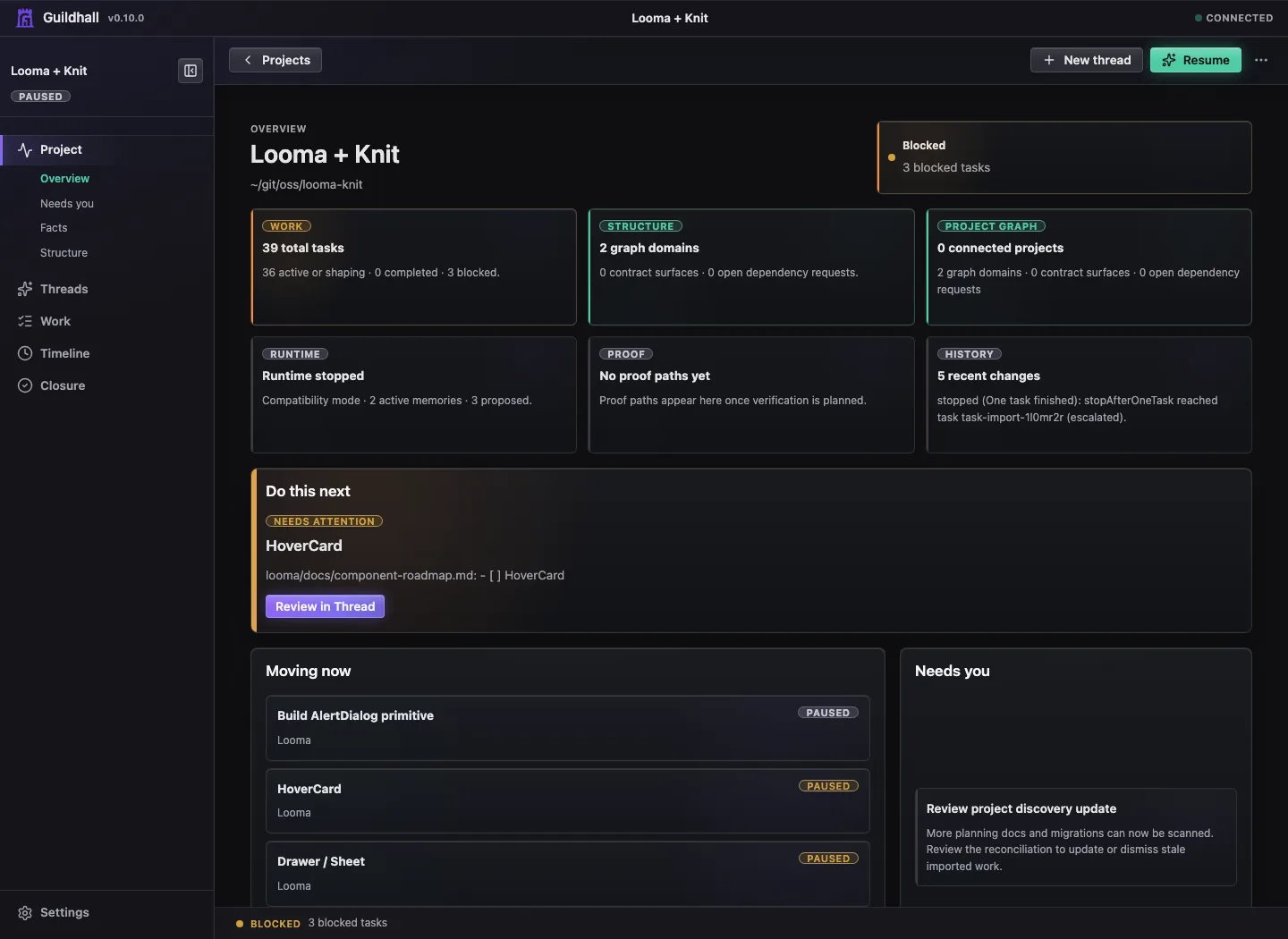
Task: Click the PAUSED badge on Build AlertDialog primitive
Action: (x=827, y=713)
